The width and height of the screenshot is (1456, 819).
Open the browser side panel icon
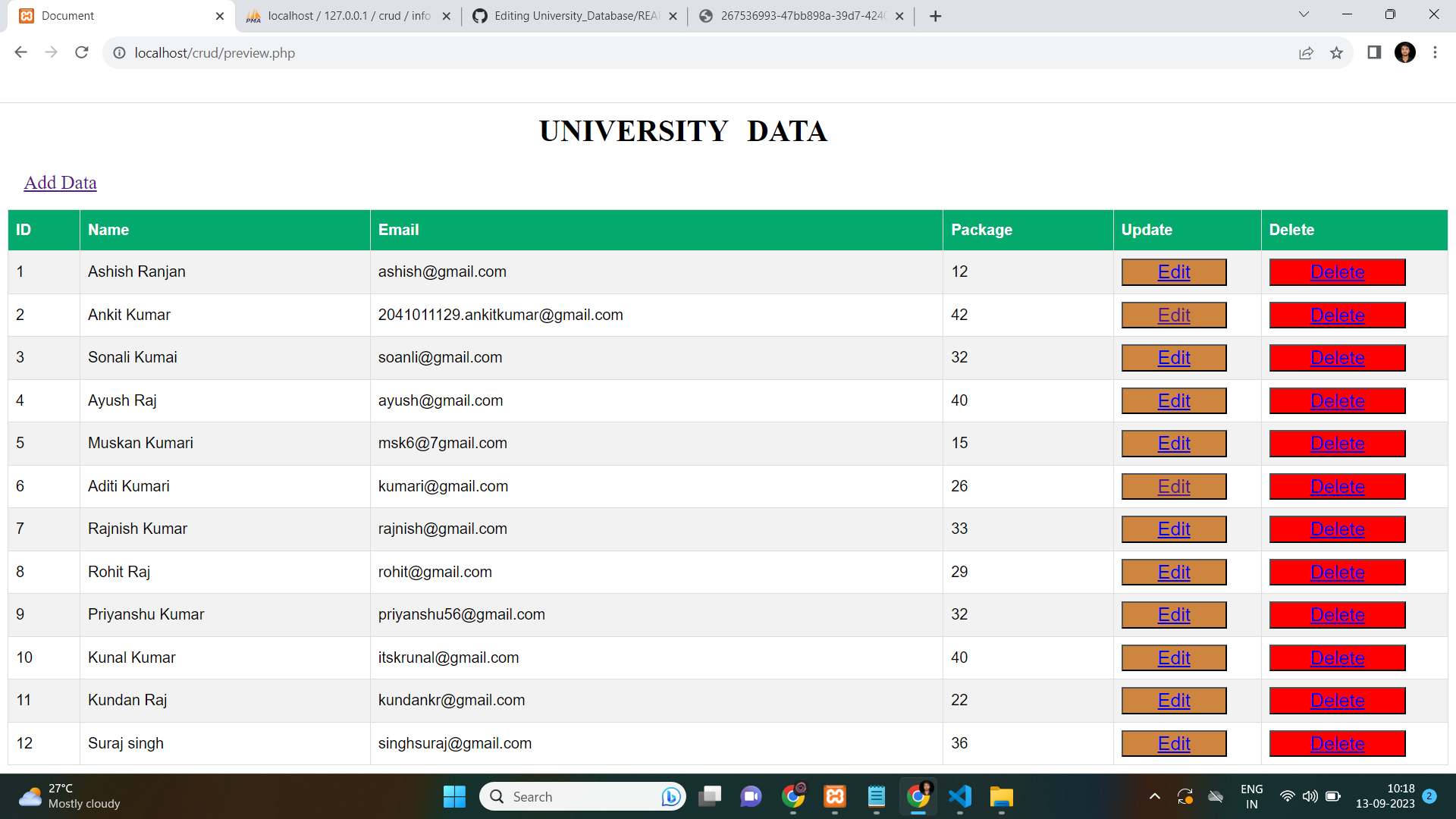click(1373, 52)
